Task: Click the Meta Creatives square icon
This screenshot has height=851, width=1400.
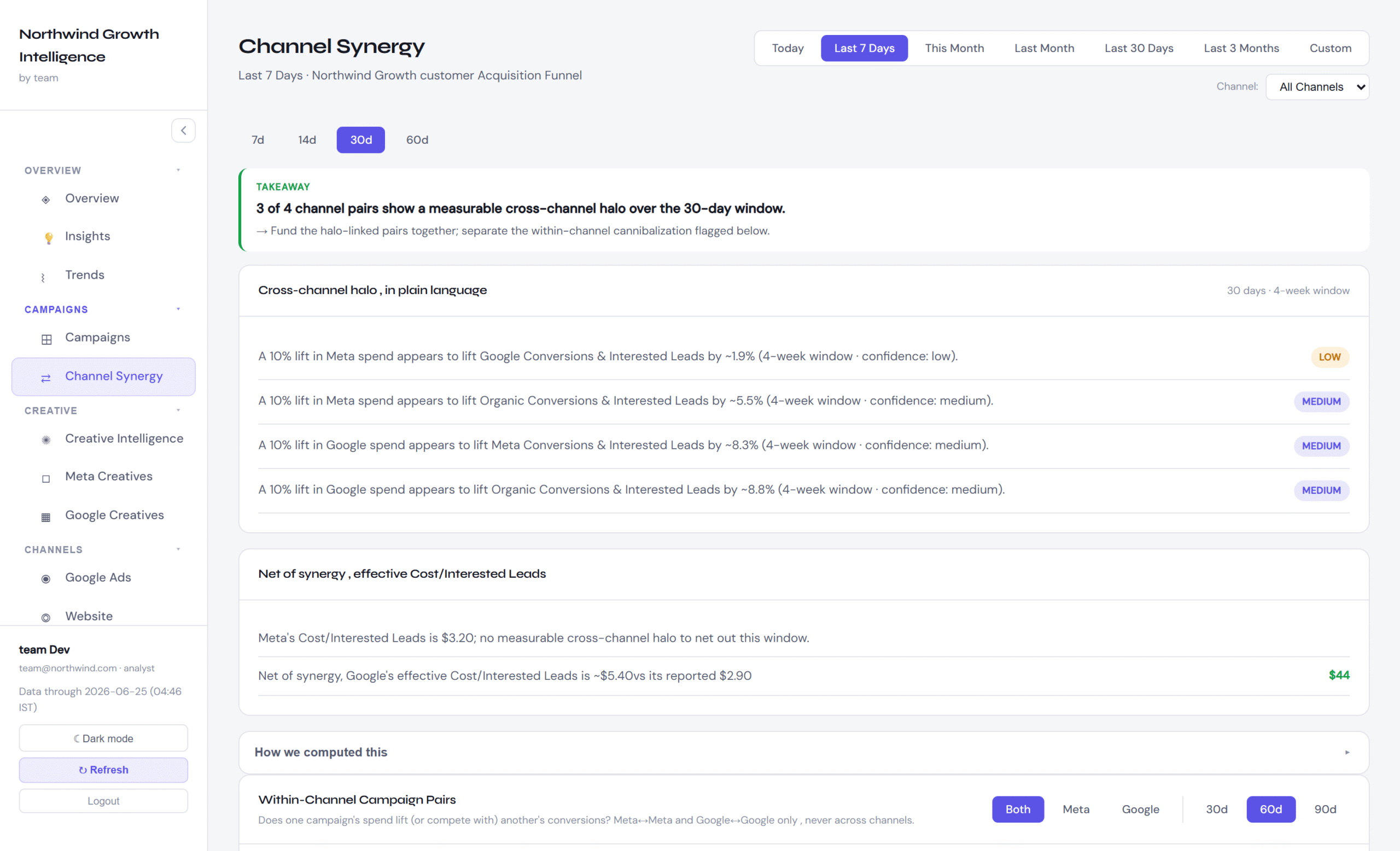Action: (x=46, y=478)
